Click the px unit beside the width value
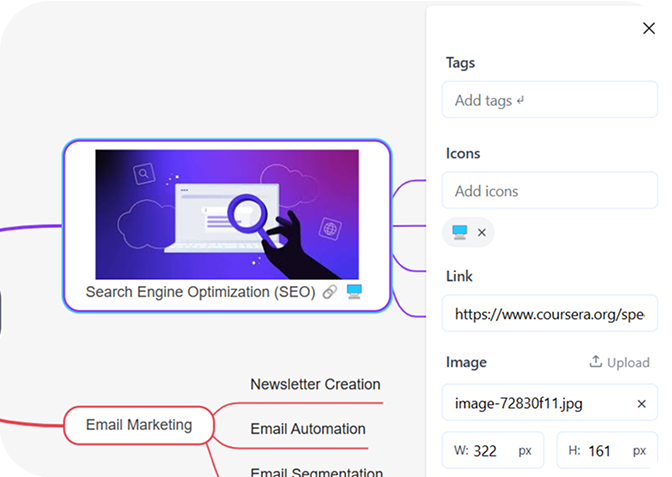The width and height of the screenshot is (672, 477). pos(525,451)
